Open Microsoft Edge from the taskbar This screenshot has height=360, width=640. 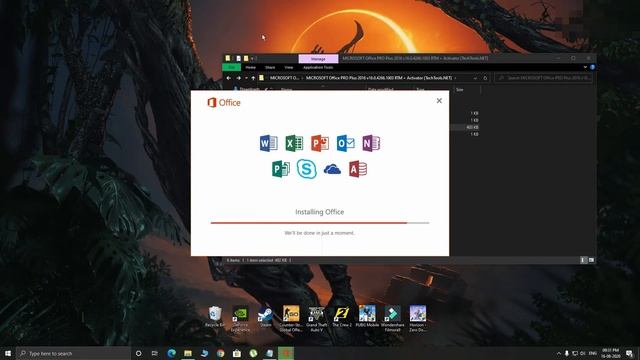pos(171,353)
